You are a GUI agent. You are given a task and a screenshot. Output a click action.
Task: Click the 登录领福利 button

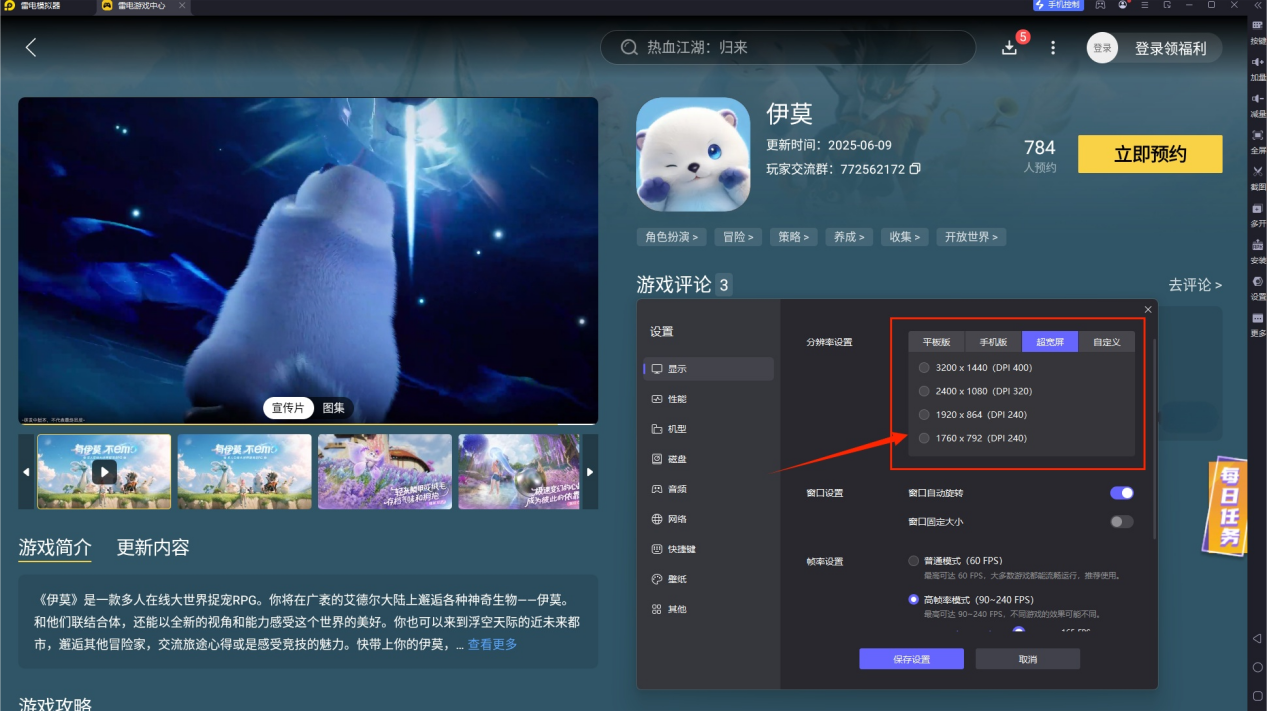click(1170, 48)
